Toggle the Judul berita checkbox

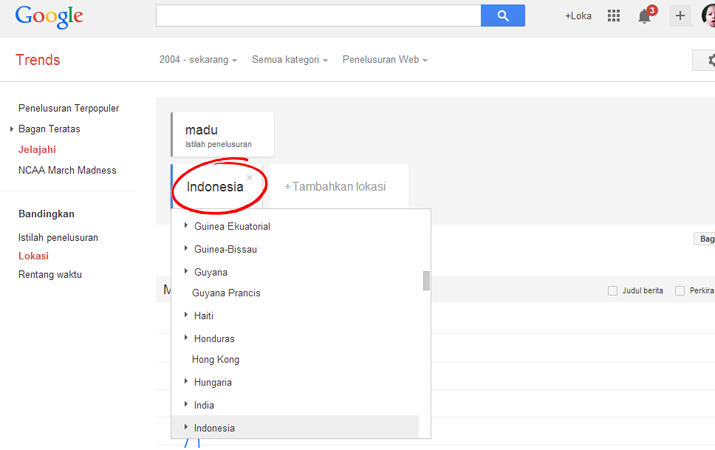tap(613, 290)
